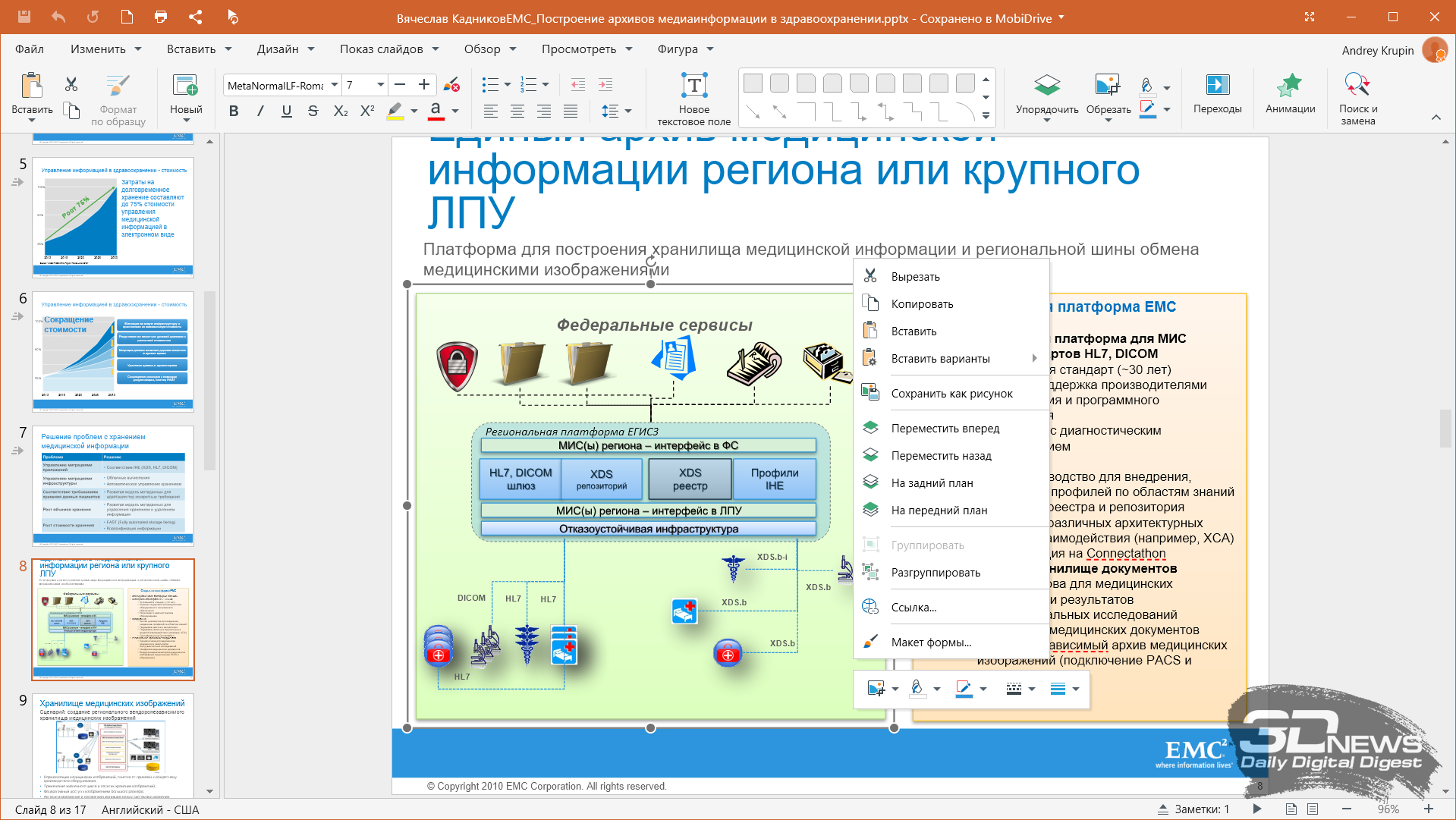Select slide 7 thumbnail
This screenshot has width=1456, height=820.
(113, 485)
